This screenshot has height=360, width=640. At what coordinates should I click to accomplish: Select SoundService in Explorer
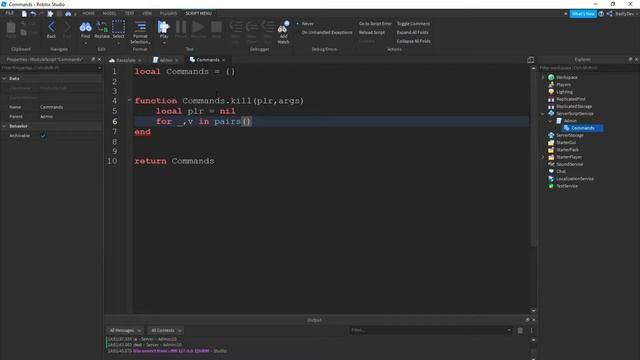tap(570, 164)
